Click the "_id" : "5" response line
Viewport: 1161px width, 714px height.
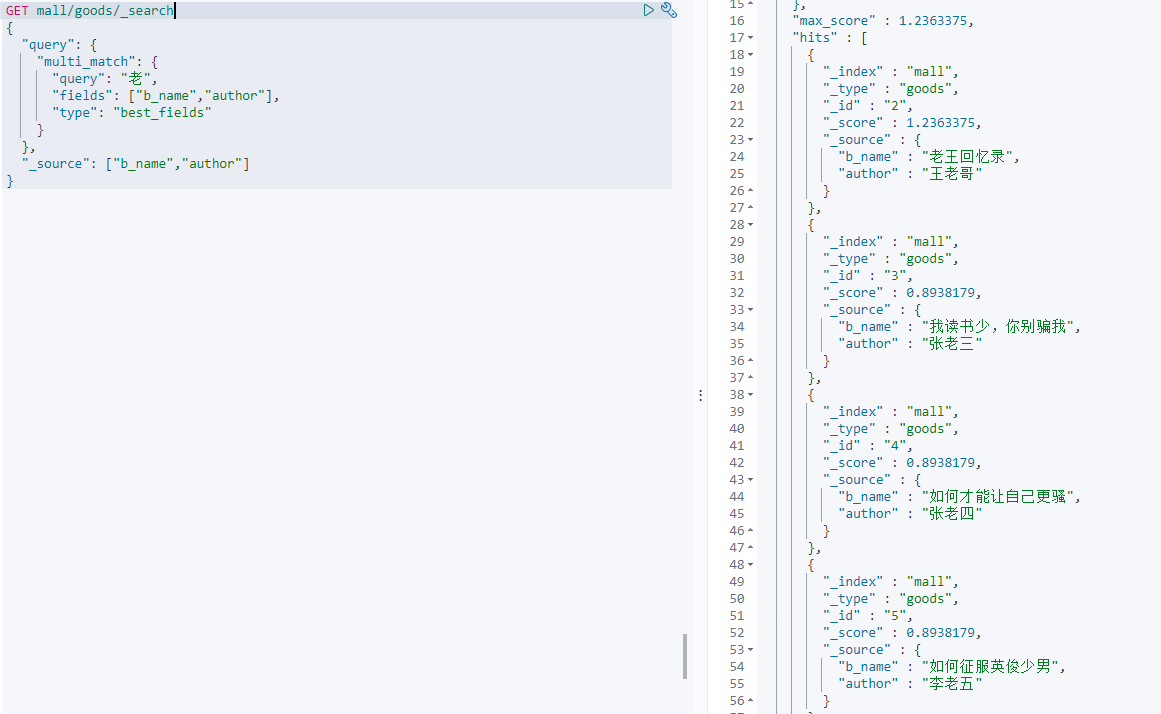click(x=868, y=615)
